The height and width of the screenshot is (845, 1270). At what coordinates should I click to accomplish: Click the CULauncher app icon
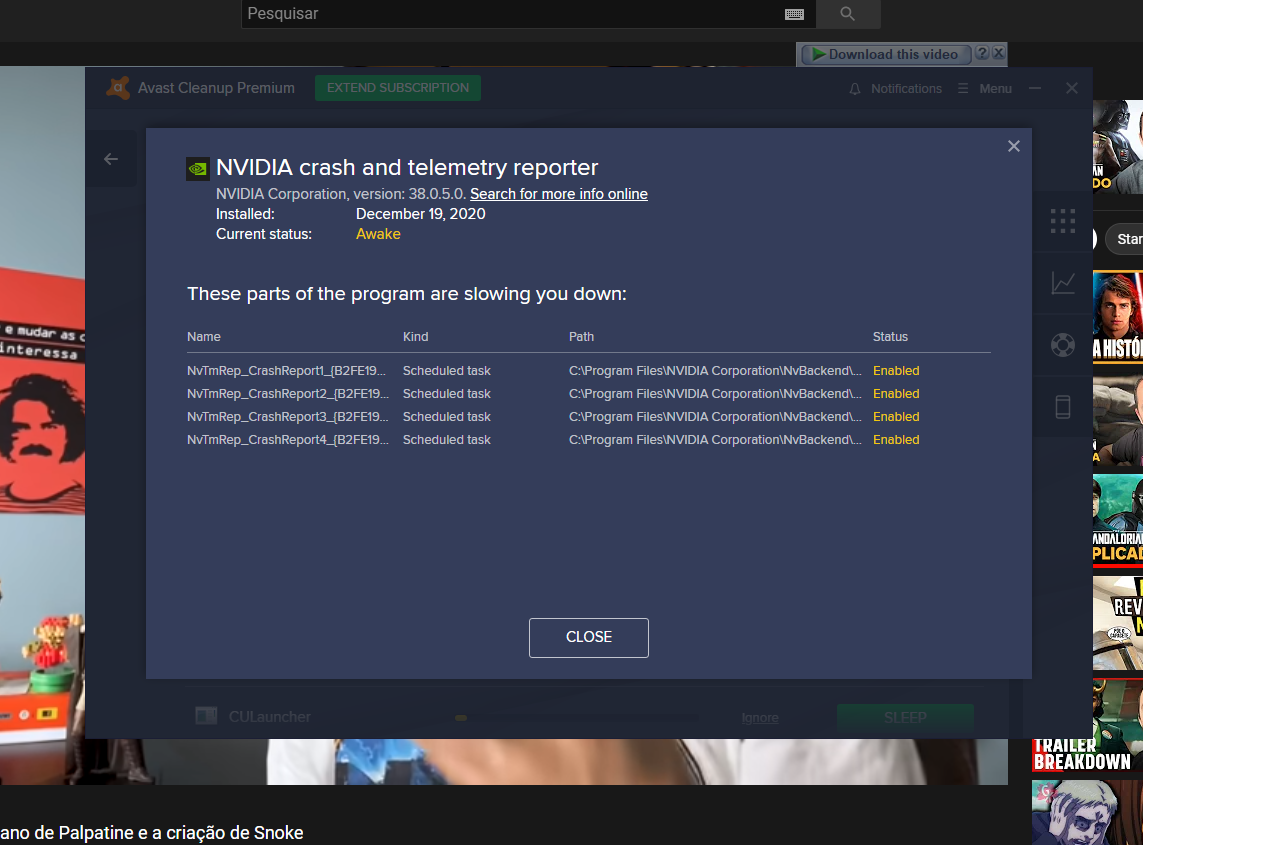[206, 716]
